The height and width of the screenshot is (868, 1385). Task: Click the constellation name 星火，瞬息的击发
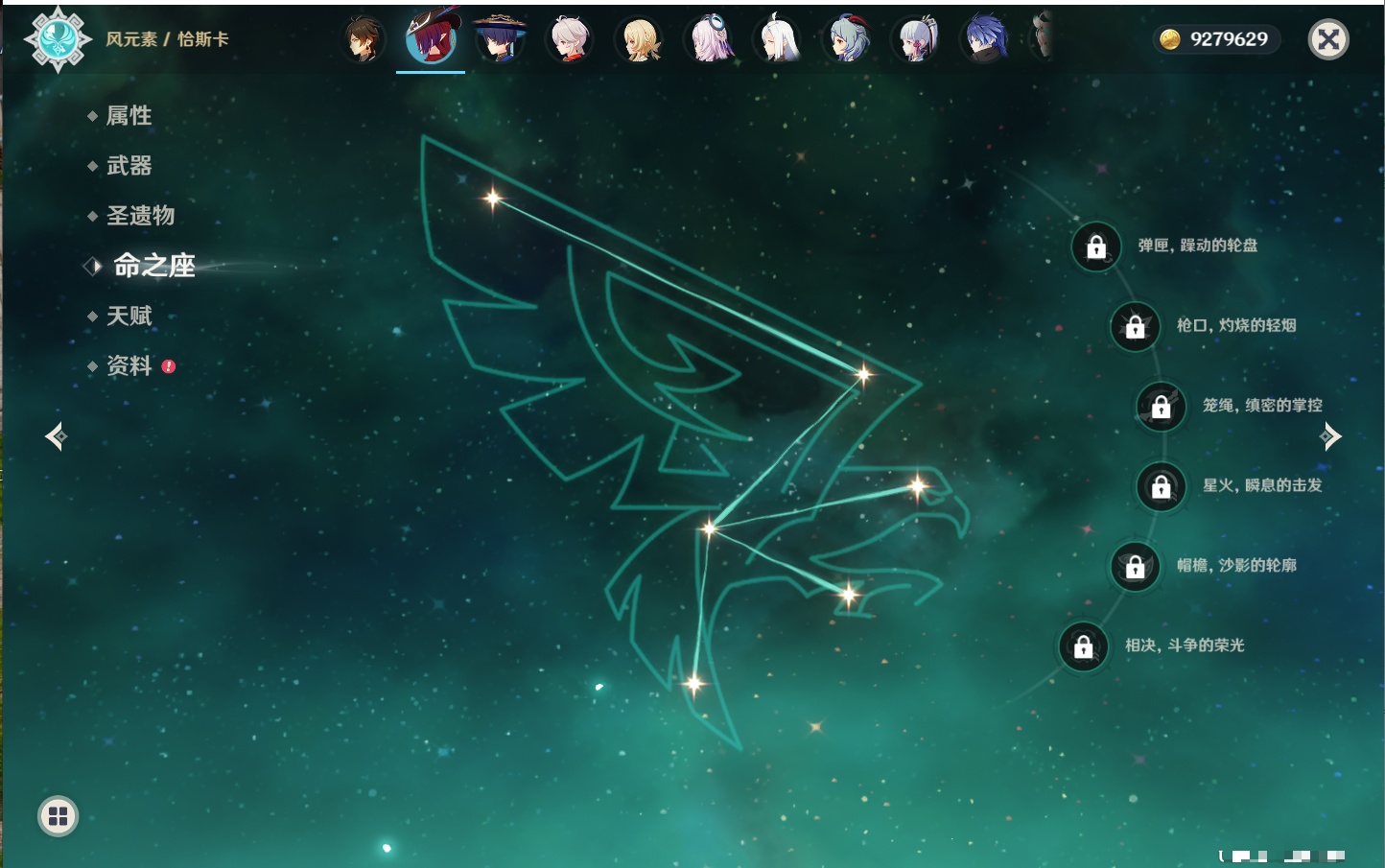coord(1262,485)
